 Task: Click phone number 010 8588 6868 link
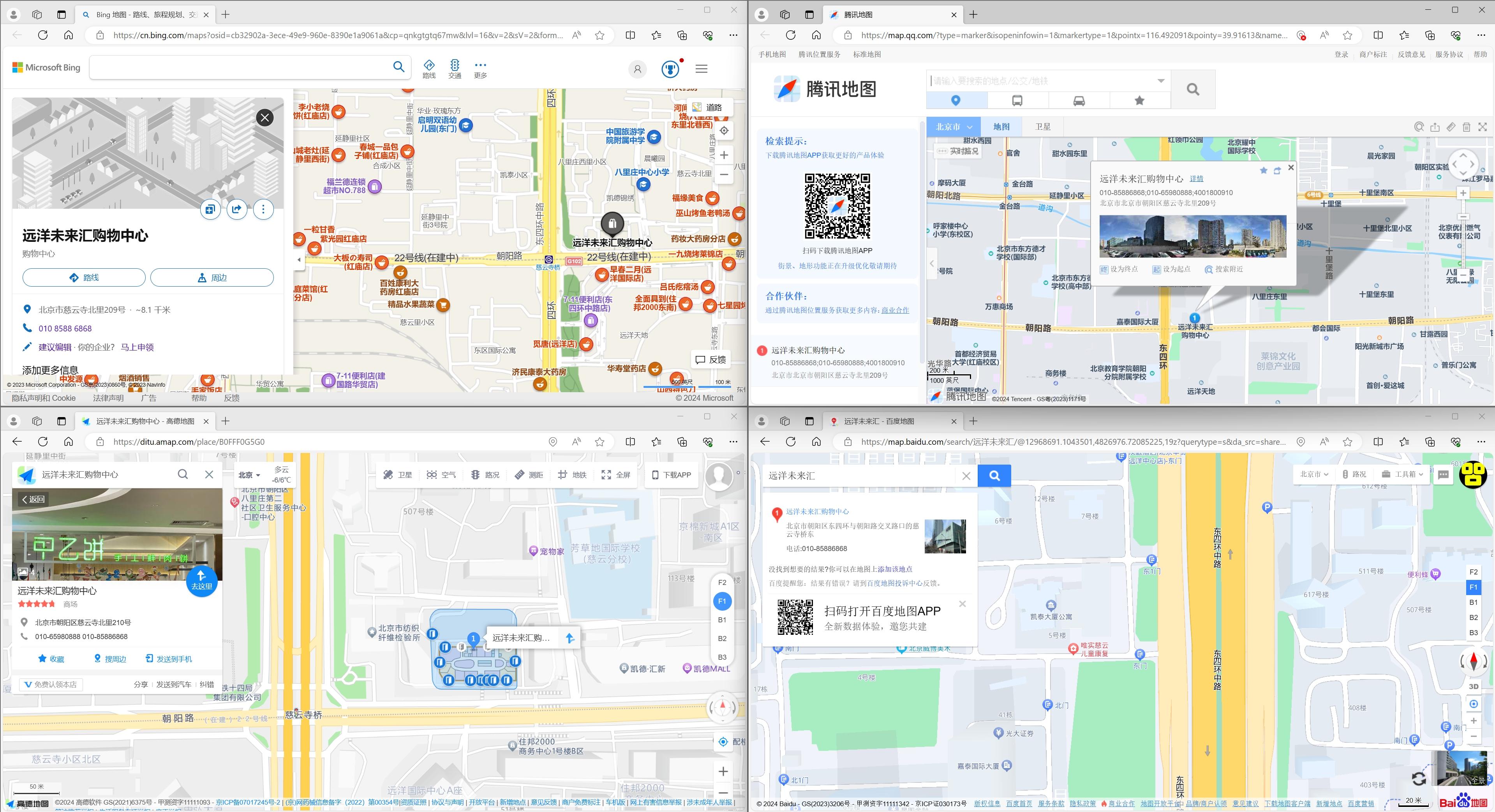65,329
